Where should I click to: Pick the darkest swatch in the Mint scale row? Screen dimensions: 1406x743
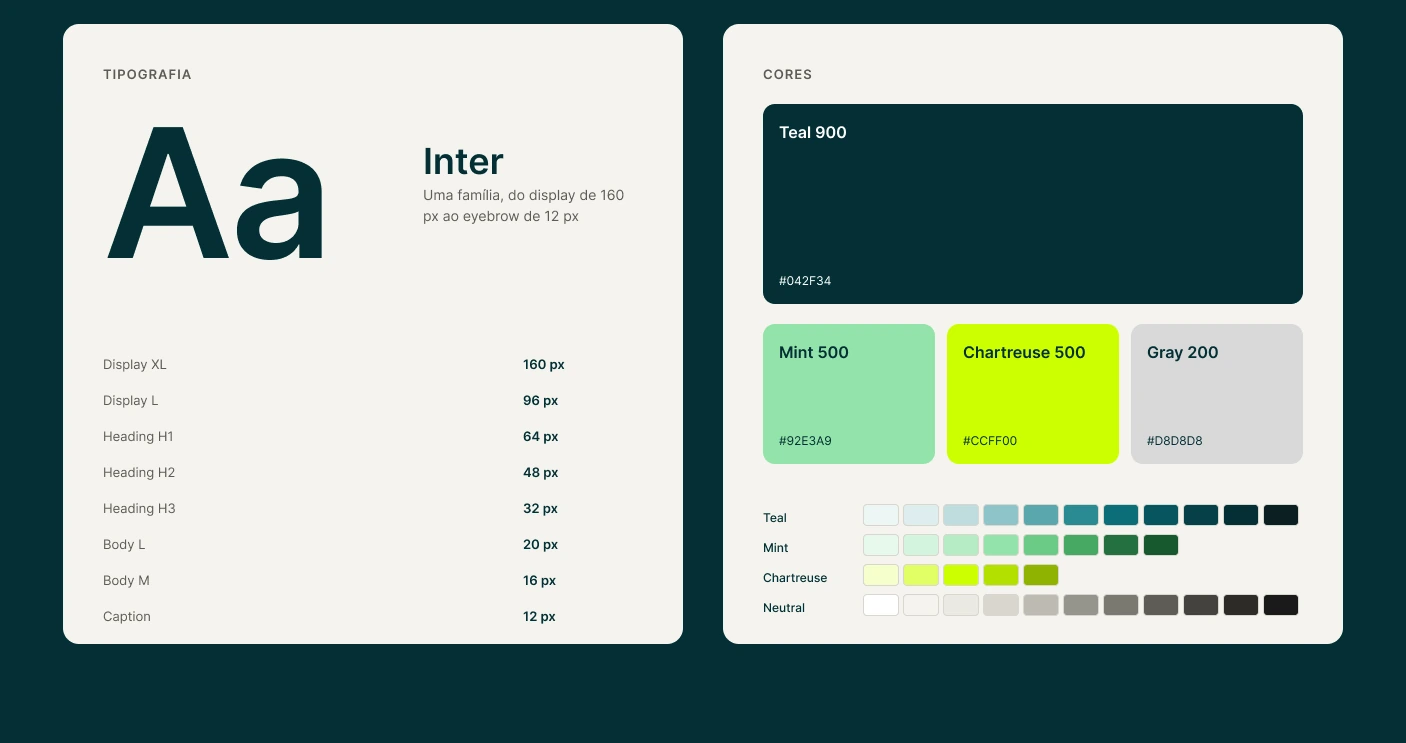click(1161, 545)
